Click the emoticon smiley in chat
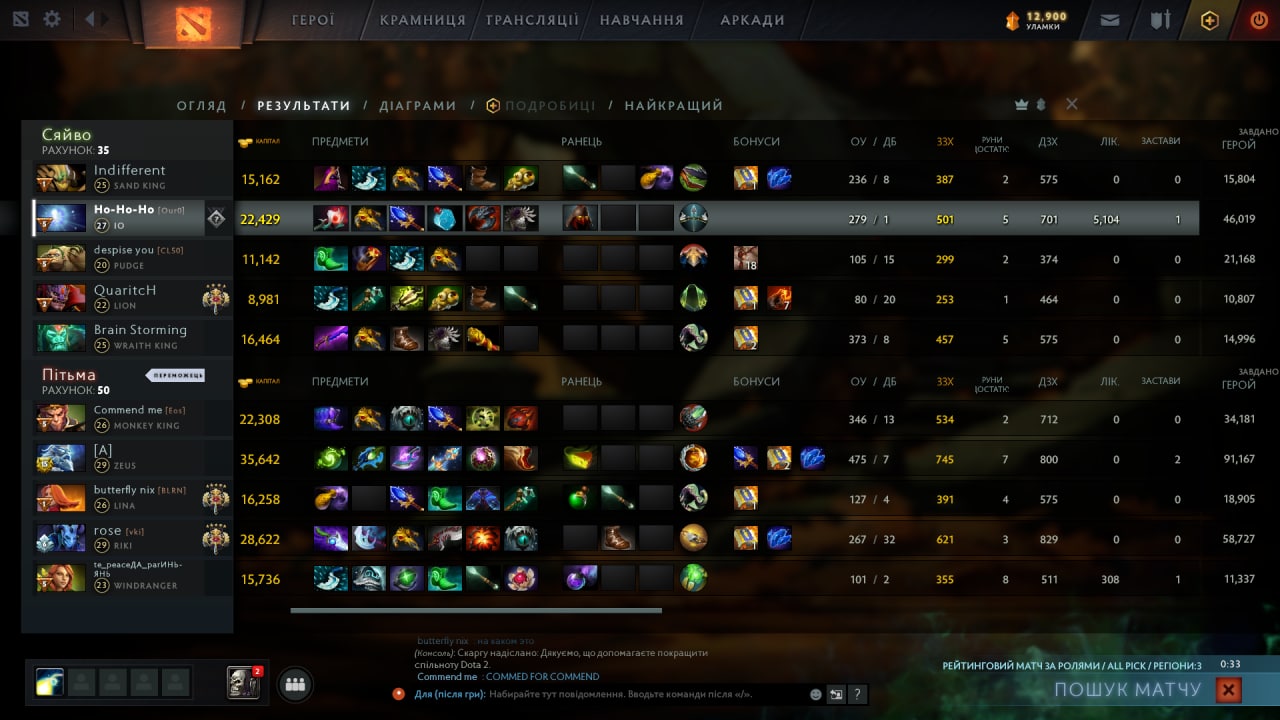1280x720 pixels. [816, 694]
